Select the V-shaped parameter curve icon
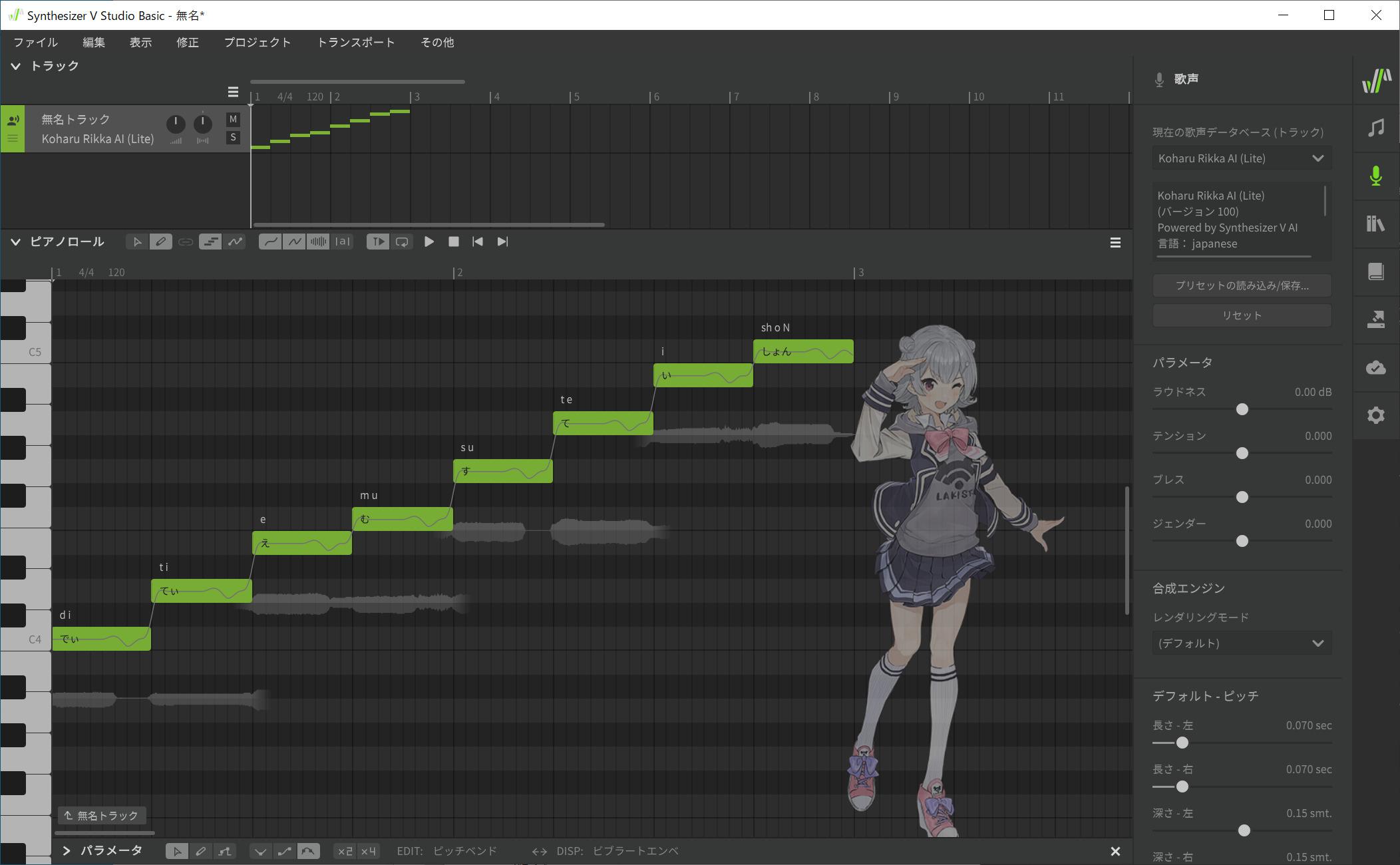Image resolution: width=1400 pixels, height=865 pixels. click(260, 851)
